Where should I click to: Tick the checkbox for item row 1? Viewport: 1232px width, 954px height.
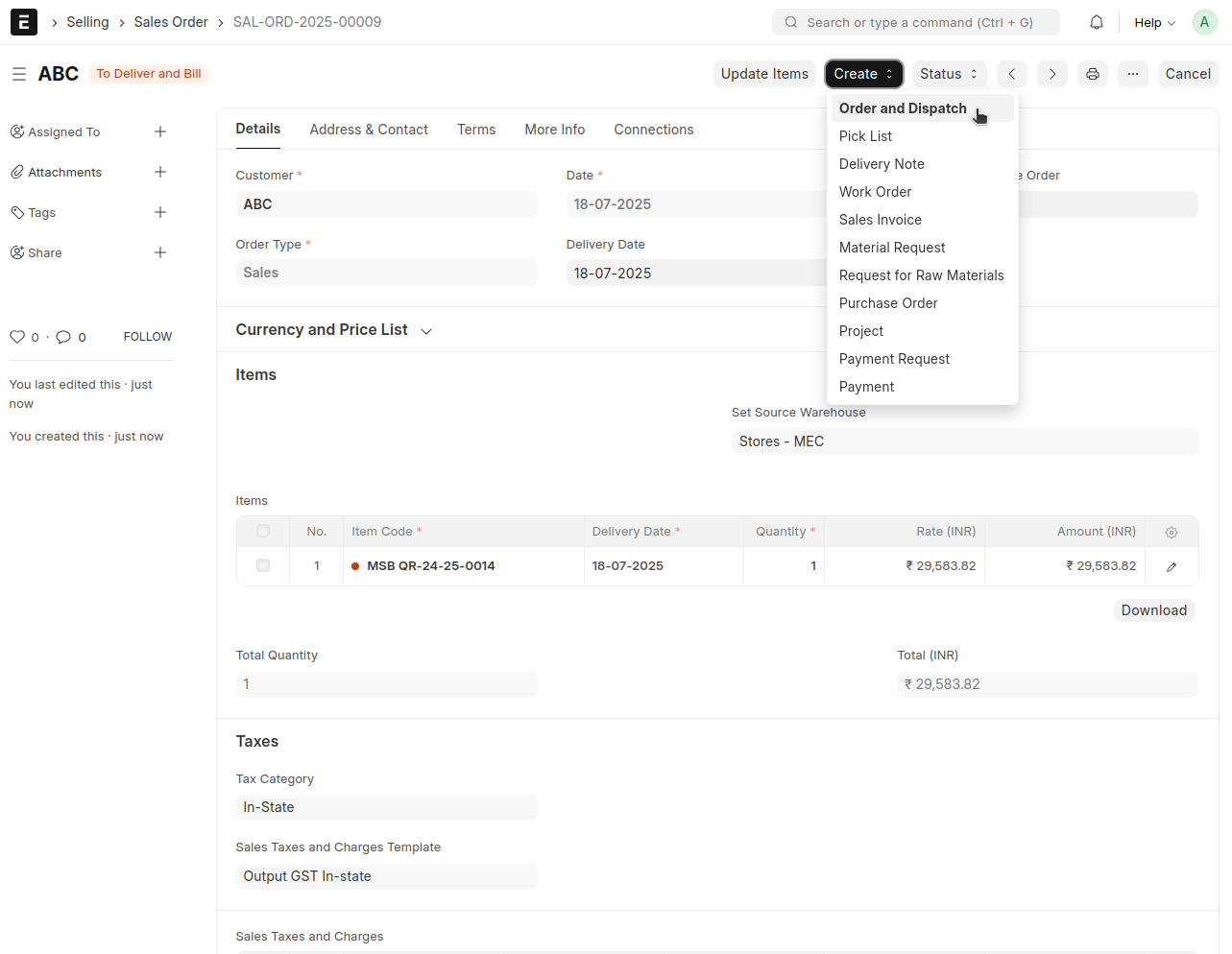[x=263, y=565]
